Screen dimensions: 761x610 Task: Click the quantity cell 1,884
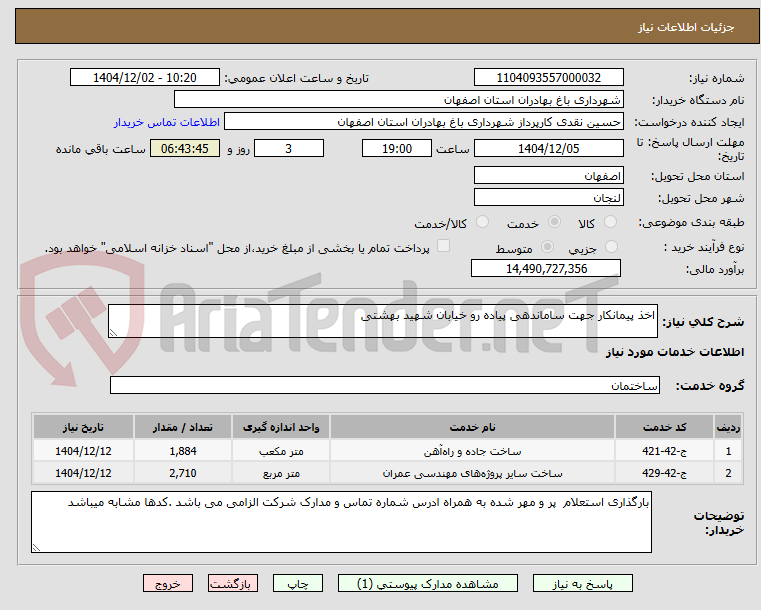pos(182,451)
